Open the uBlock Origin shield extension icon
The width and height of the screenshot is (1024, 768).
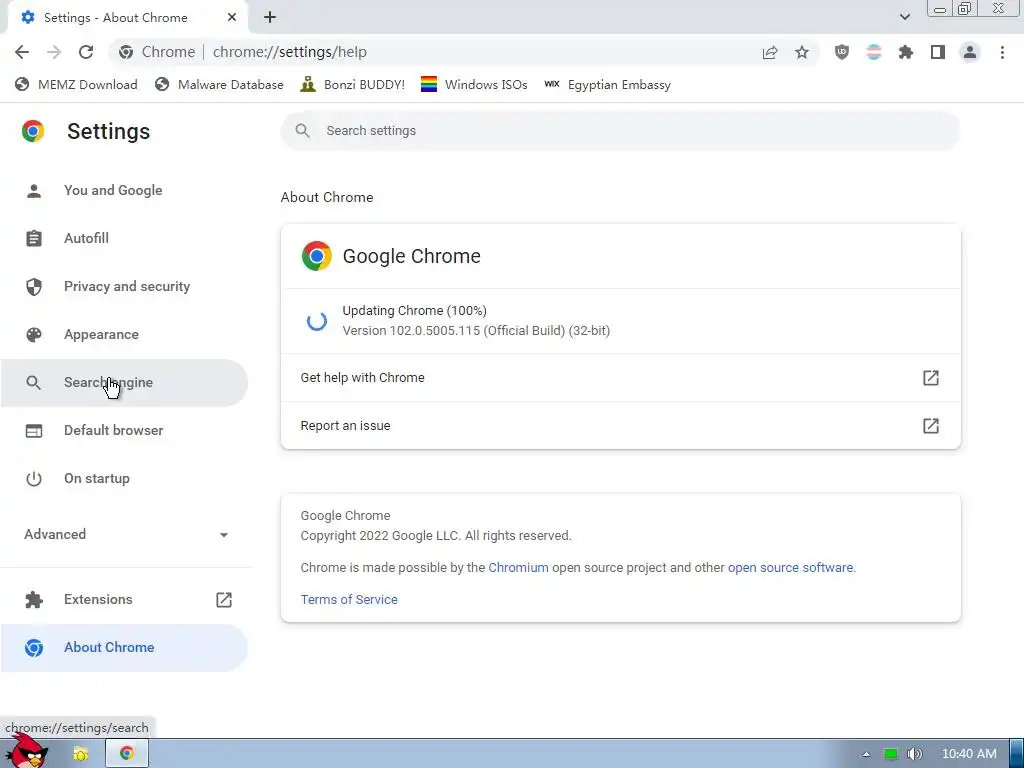pyautogui.click(x=842, y=52)
